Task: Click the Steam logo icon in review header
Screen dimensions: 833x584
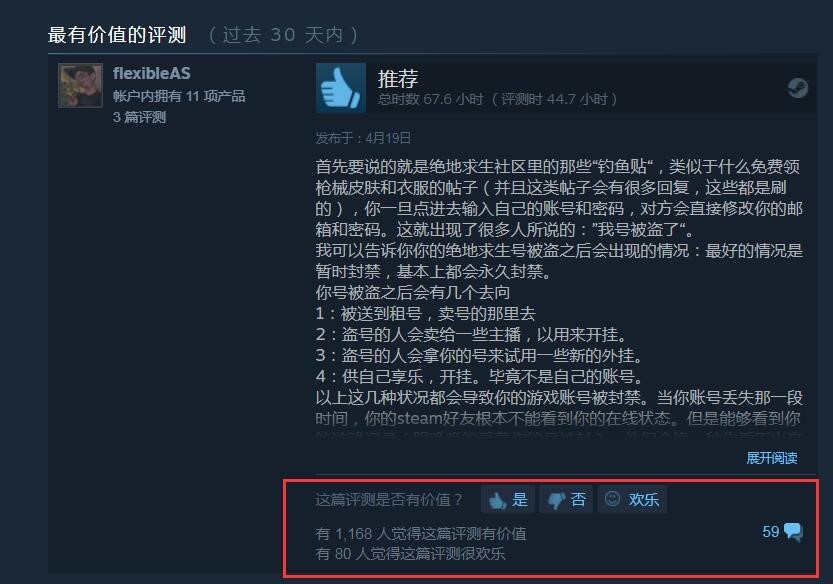Action: click(797, 88)
